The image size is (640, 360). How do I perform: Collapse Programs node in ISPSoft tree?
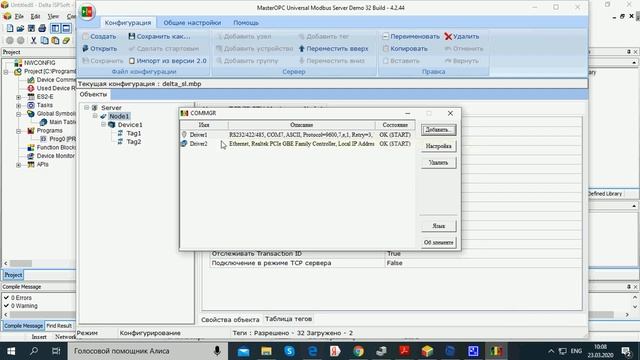18,131
